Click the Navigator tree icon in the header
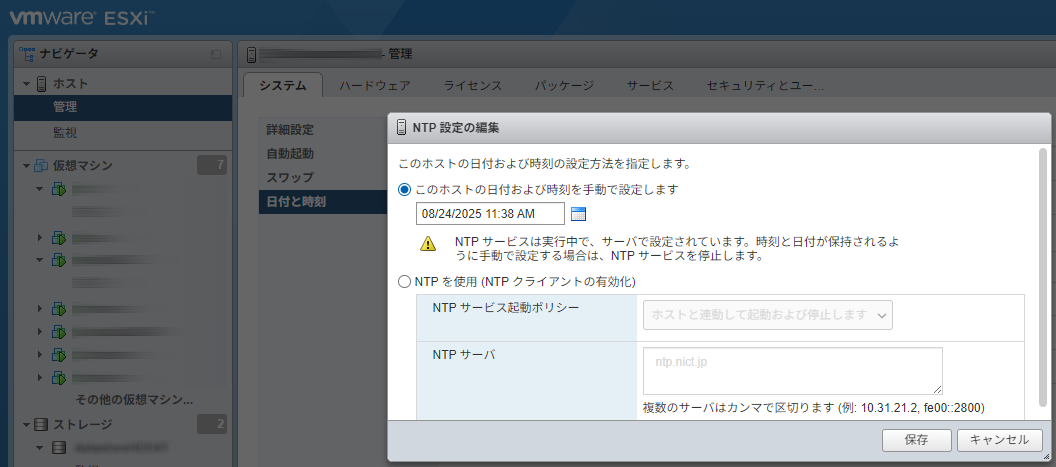The width and height of the screenshot is (1056, 467). click(x=27, y=54)
